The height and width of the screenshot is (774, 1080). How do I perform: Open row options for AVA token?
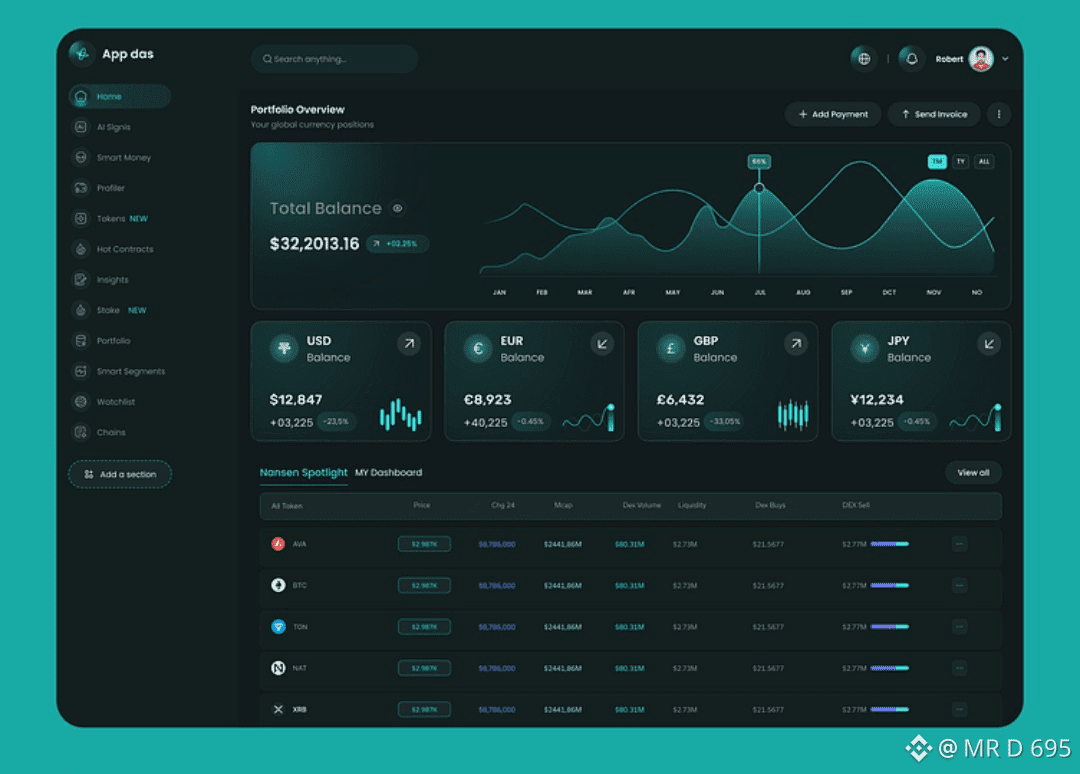959,545
